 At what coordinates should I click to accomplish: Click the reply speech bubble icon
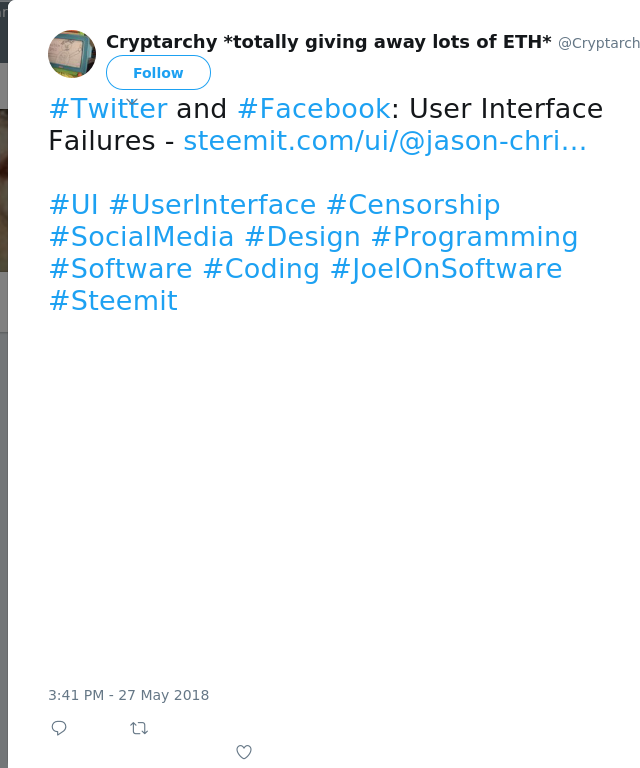[x=59, y=728]
